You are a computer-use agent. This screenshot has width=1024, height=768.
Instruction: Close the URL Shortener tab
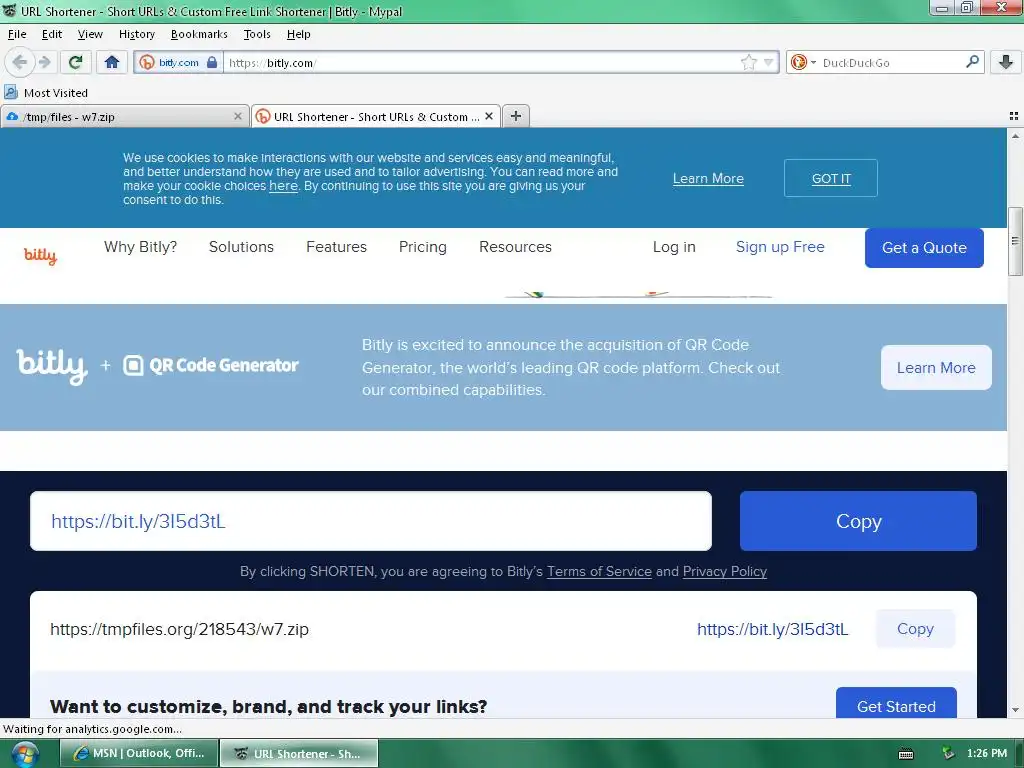(x=489, y=116)
